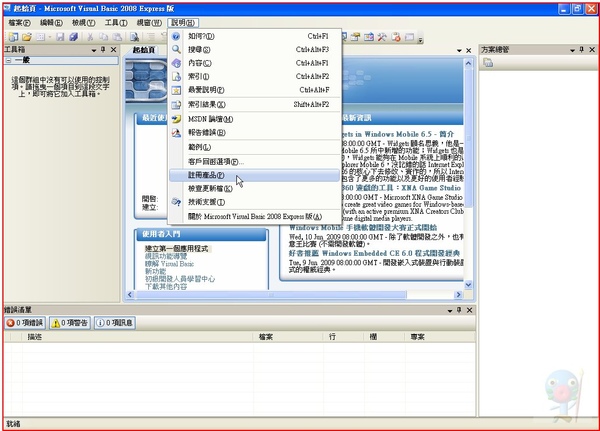Select 註冊產品 menu item

pyautogui.click(x=254, y=175)
